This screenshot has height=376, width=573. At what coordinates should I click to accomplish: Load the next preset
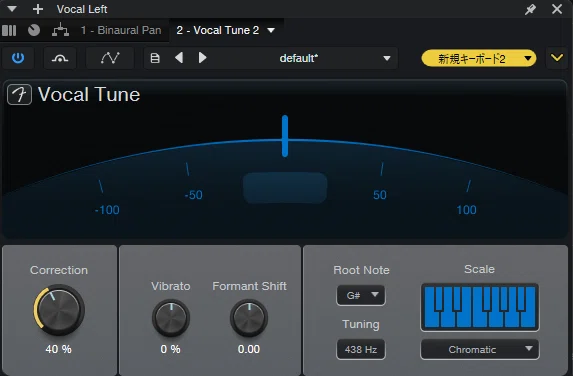[x=202, y=58]
